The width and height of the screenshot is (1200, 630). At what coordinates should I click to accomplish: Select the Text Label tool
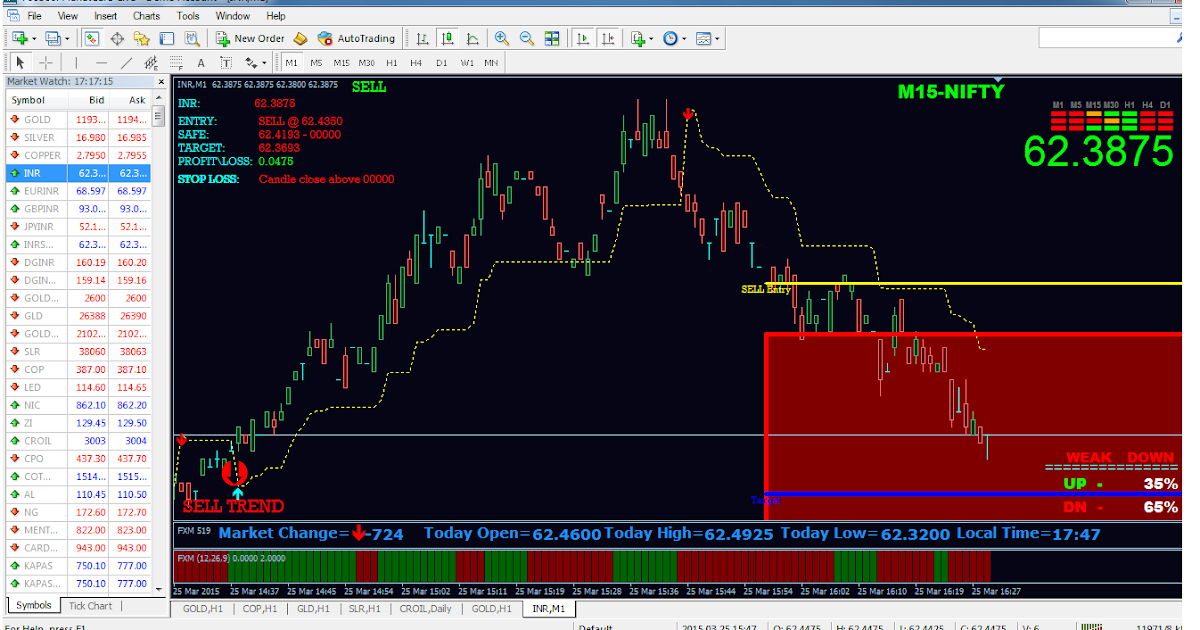coord(226,63)
